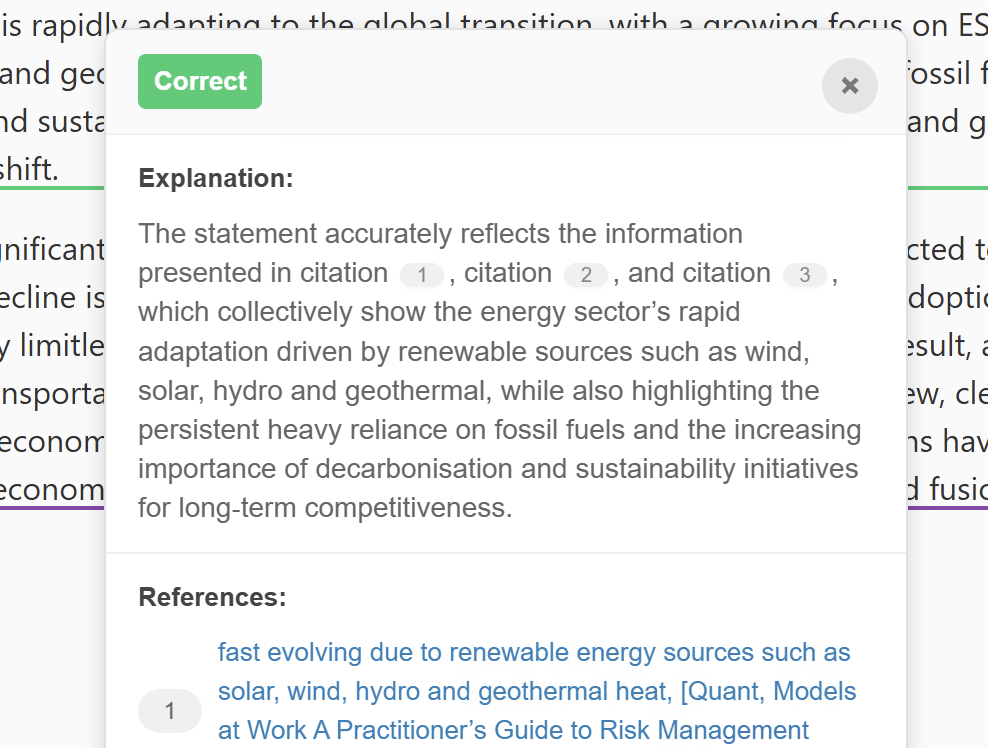Image resolution: width=988 pixels, height=748 pixels.
Task: Select the green-underlined sentence ending "and g"
Action: 946,122
